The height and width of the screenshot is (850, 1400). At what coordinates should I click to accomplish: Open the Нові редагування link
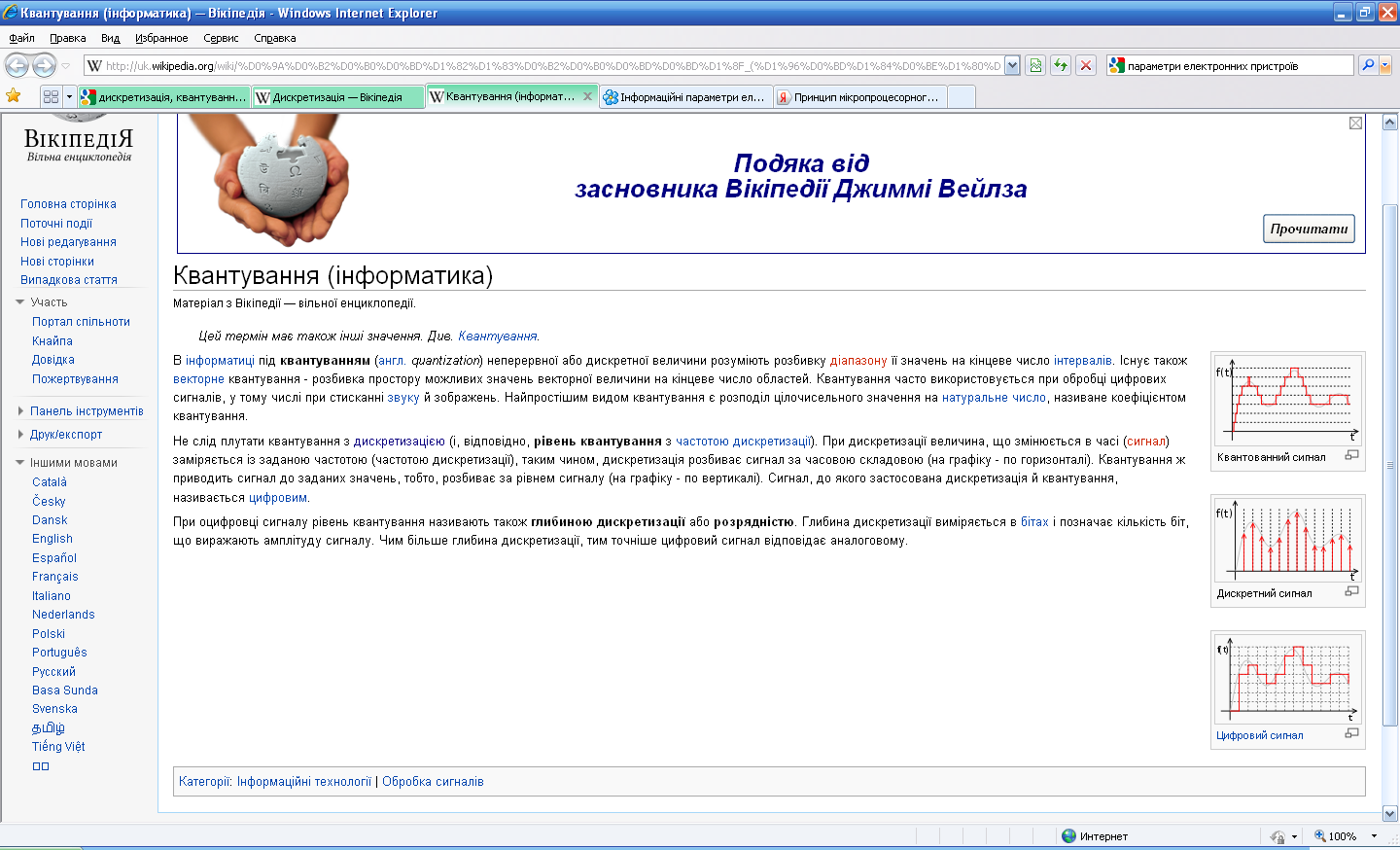click(x=68, y=242)
